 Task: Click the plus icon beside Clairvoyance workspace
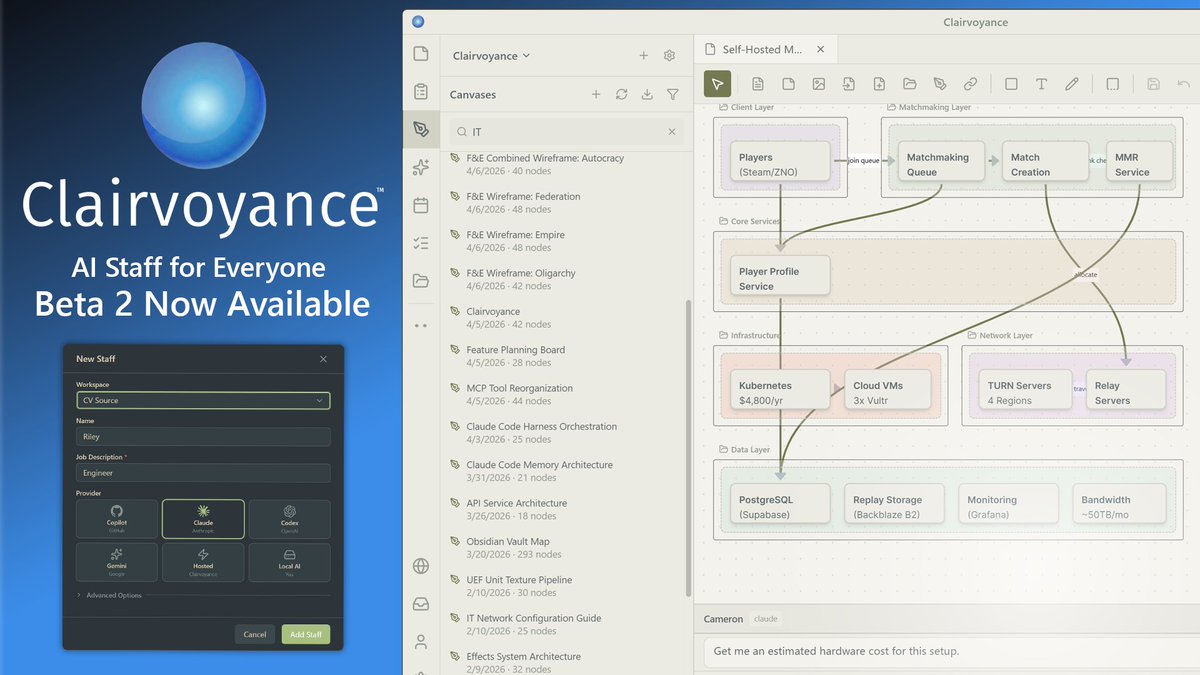click(644, 56)
